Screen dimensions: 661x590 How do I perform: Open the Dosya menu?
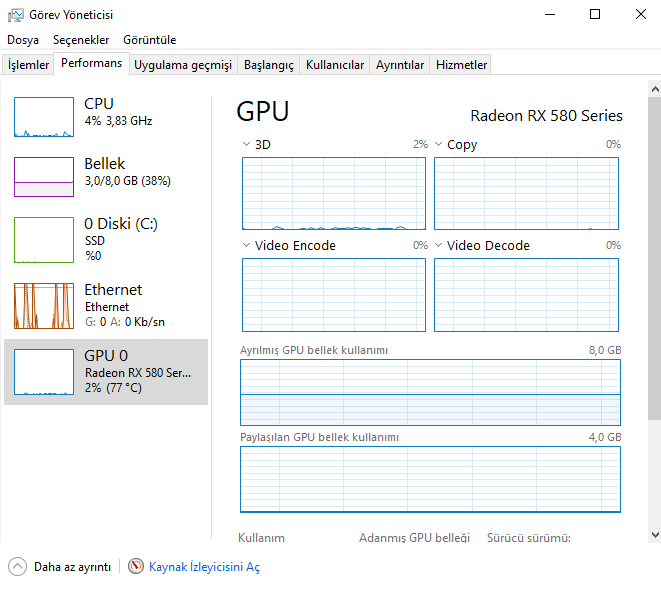(x=23, y=40)
